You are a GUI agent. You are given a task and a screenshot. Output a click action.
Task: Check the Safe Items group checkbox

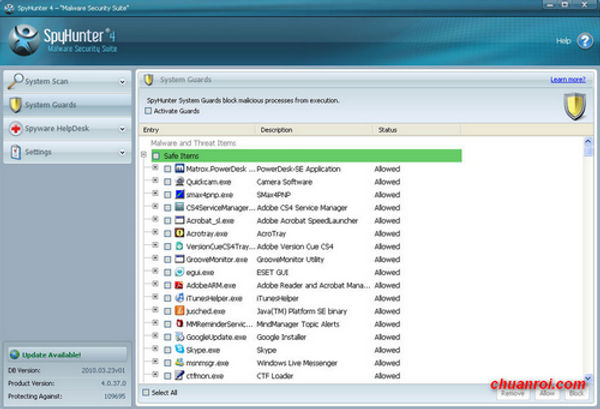156,156
